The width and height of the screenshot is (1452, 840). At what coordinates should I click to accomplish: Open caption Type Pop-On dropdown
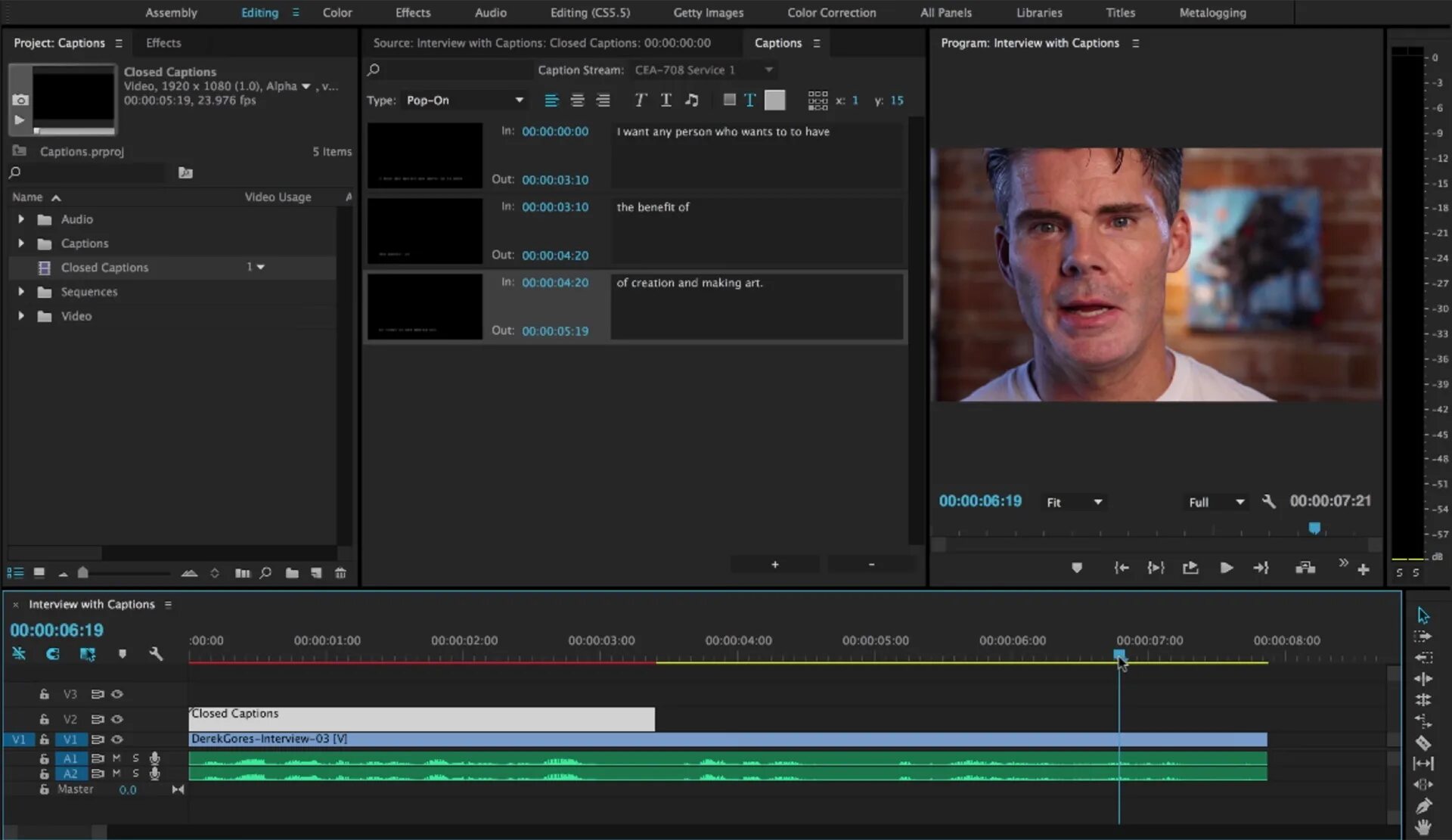[464, 100]
